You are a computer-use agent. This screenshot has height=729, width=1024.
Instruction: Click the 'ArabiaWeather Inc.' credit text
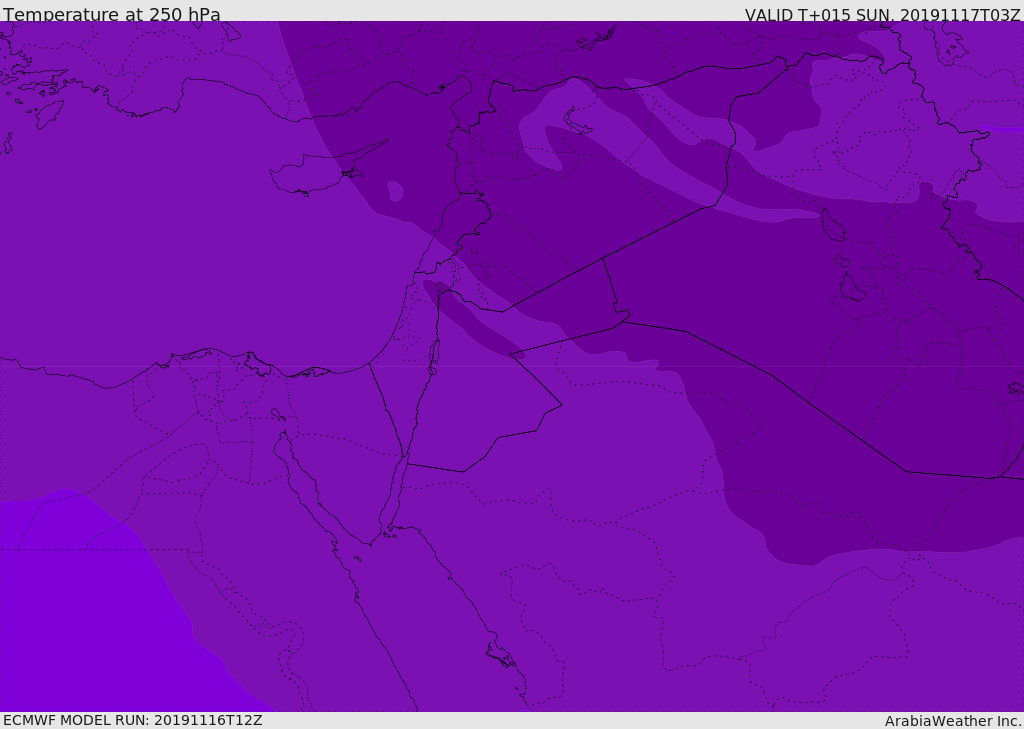coord(954,721)
